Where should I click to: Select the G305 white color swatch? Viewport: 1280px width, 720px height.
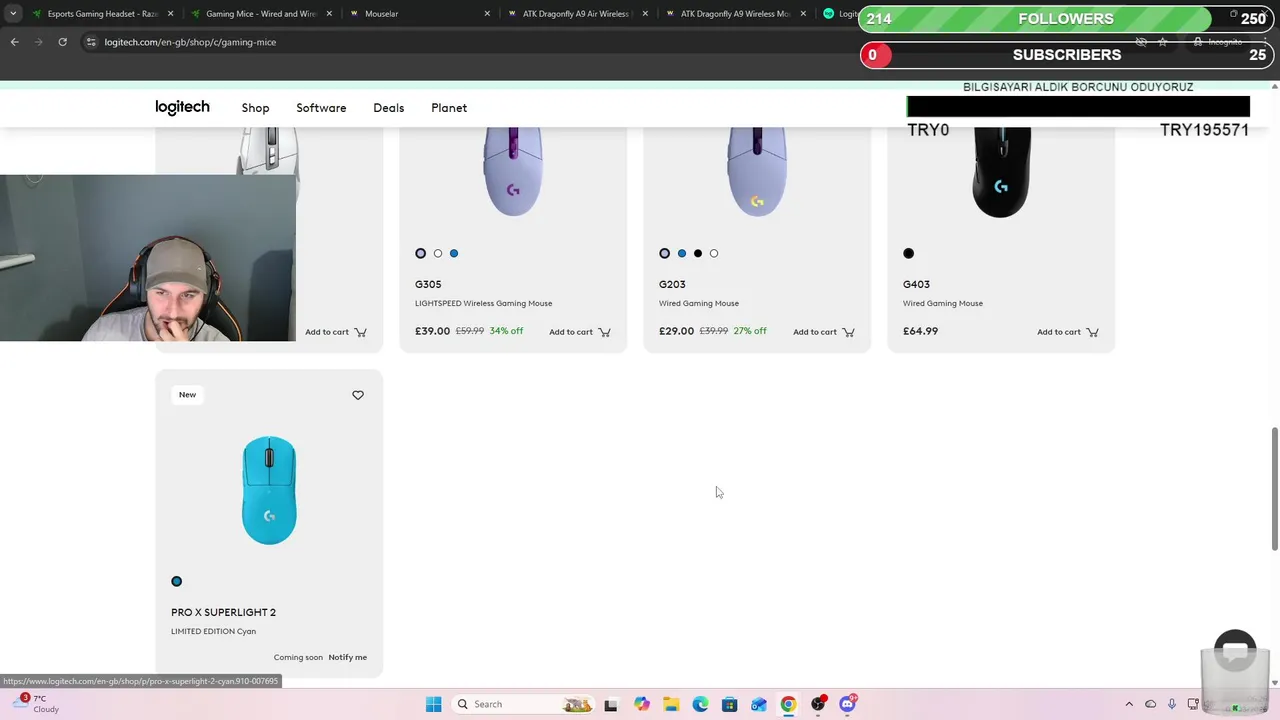click(437, 253)
